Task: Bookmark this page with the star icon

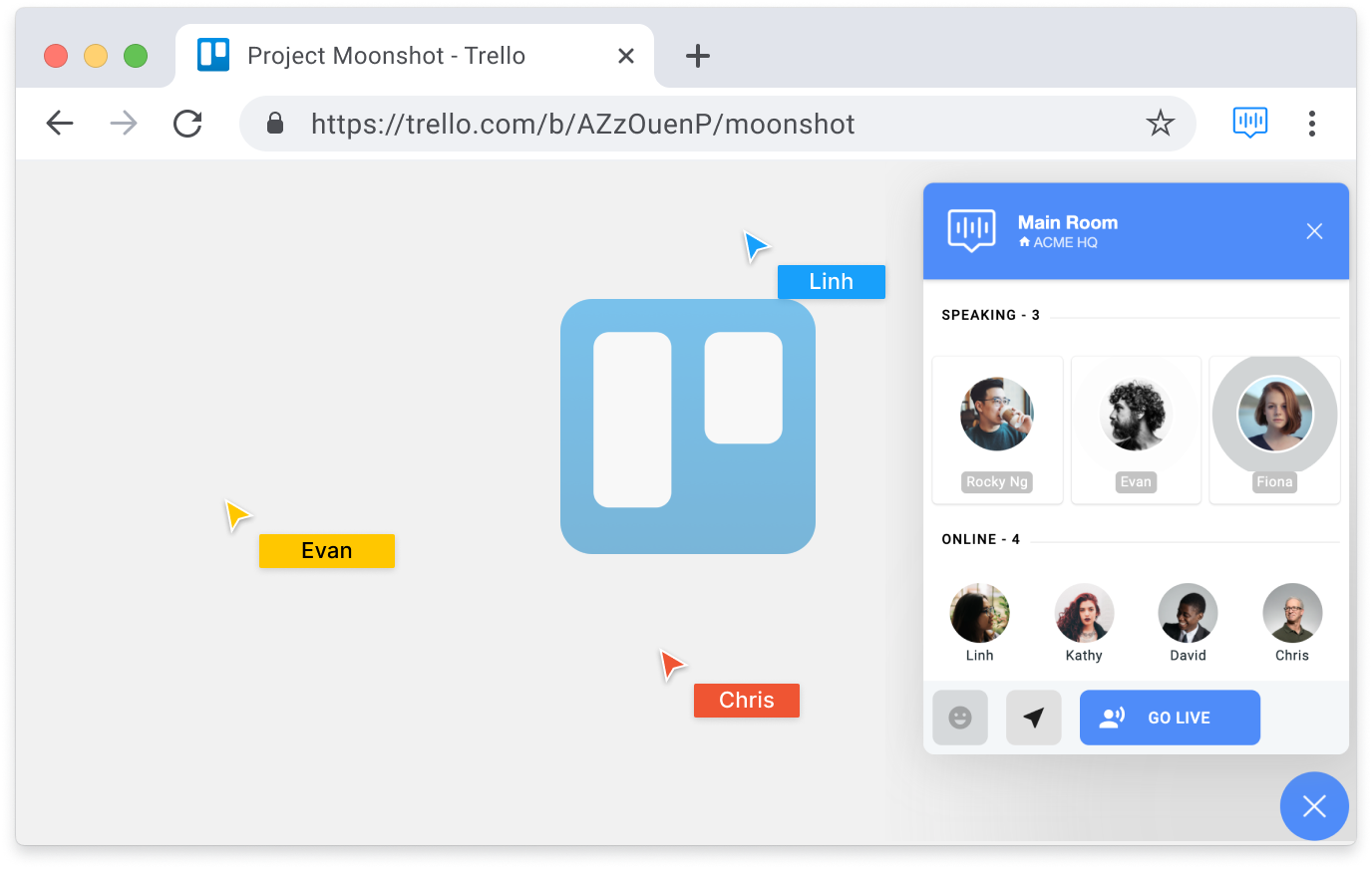Action: pos(1160,124)
